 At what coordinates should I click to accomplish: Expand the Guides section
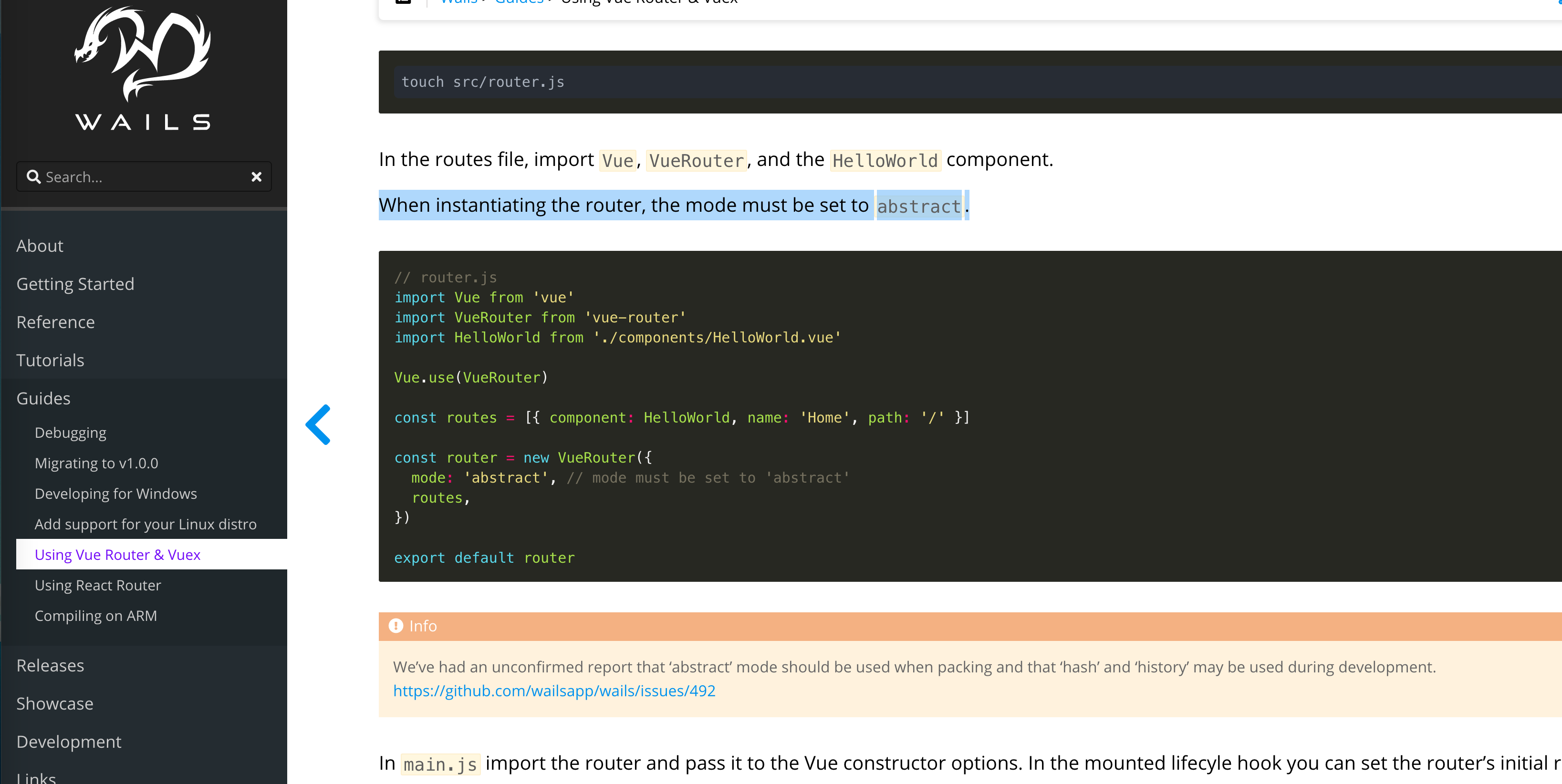click(x=43, y=398)
